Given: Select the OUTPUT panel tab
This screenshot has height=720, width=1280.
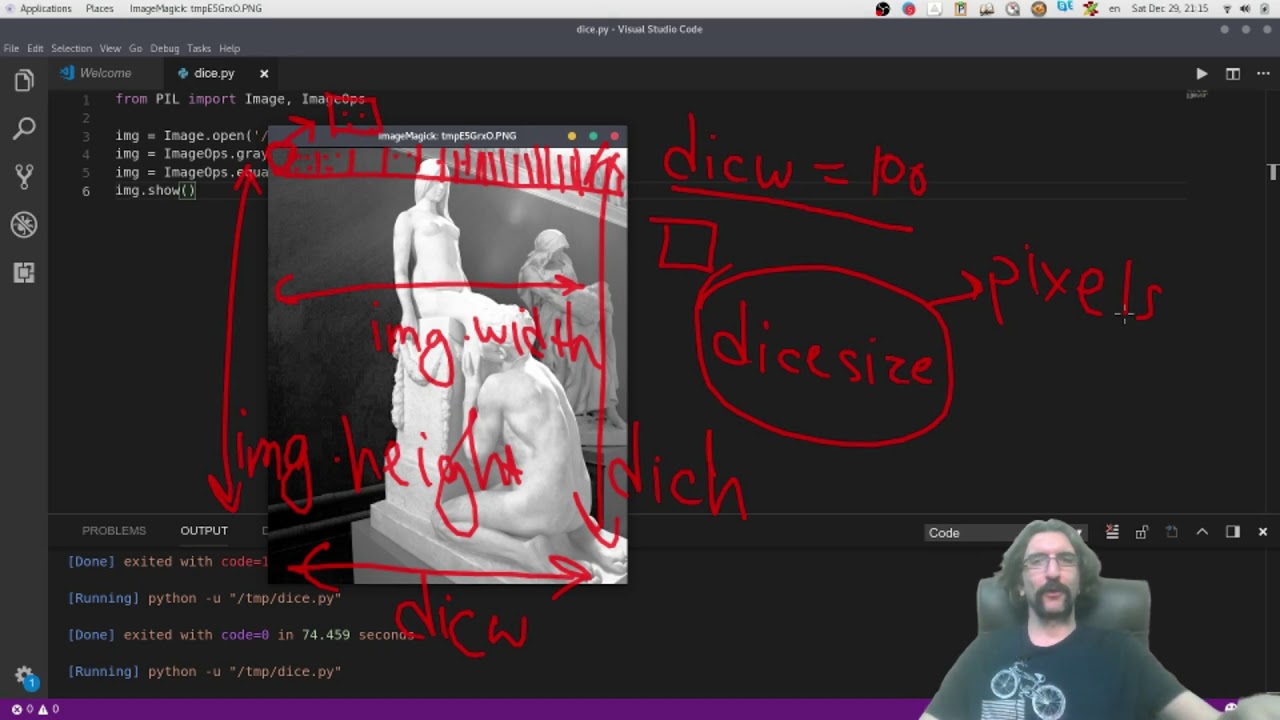Looking at the screenshot, I should pyautogui.click(x=204, y=530).
